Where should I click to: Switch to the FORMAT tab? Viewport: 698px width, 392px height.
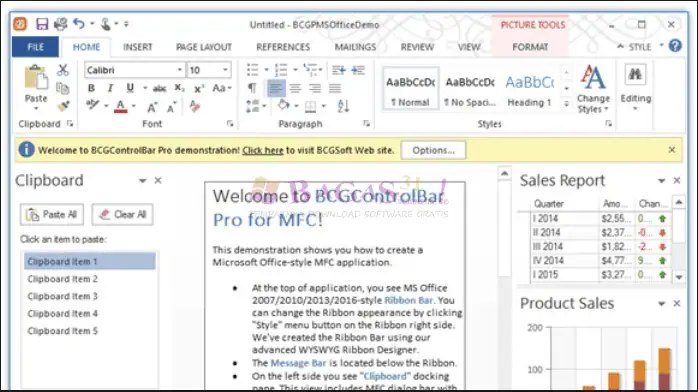(530, 47)
